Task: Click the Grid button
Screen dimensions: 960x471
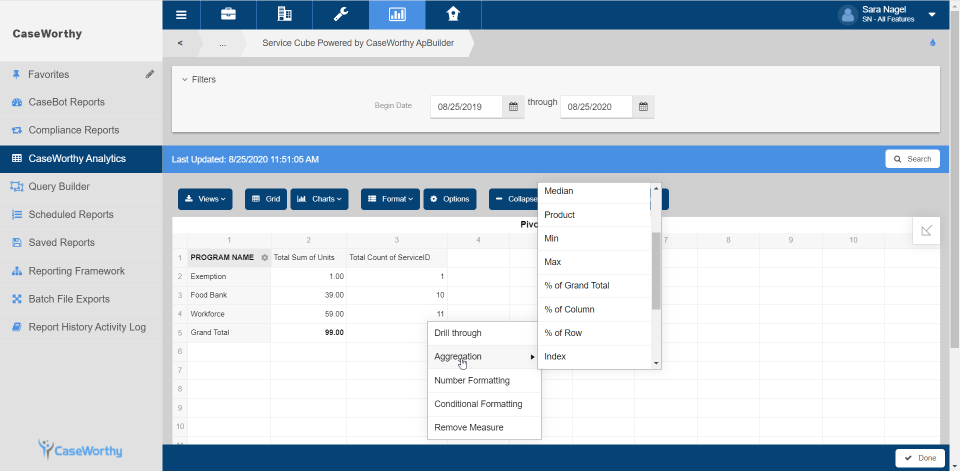Action: [266, 199]
